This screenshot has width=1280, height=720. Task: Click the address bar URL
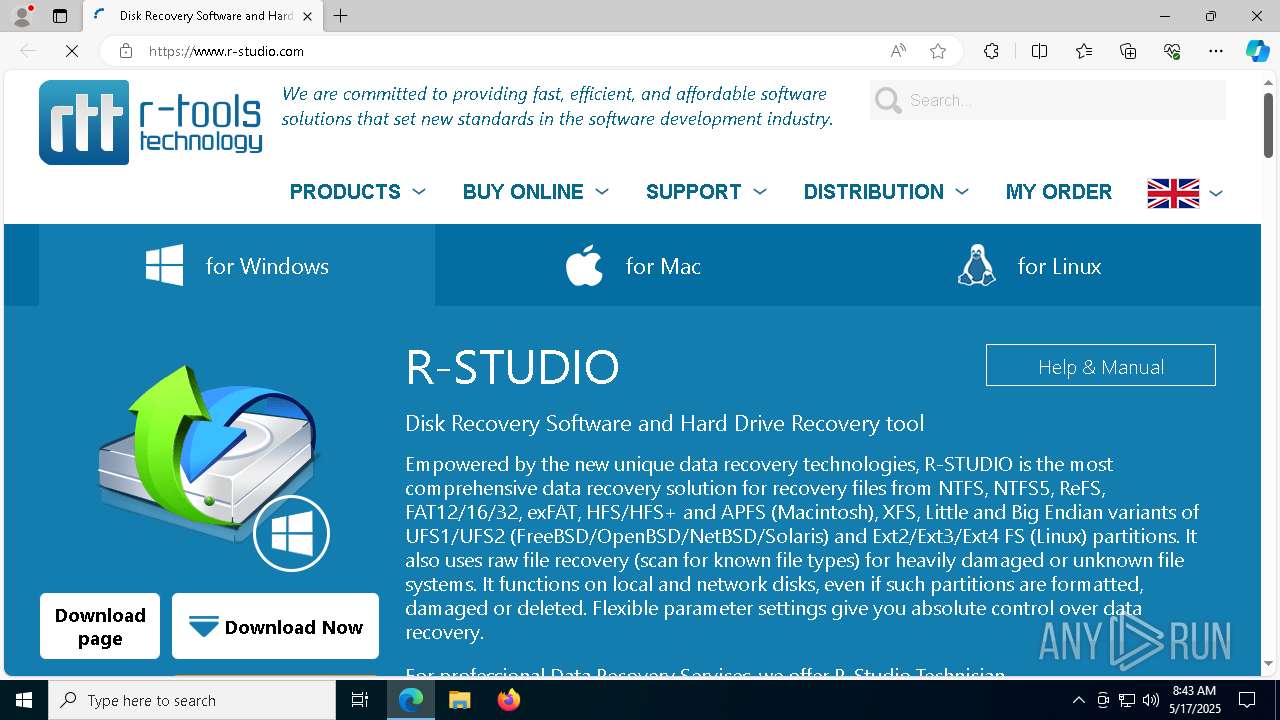click(226, 51)
